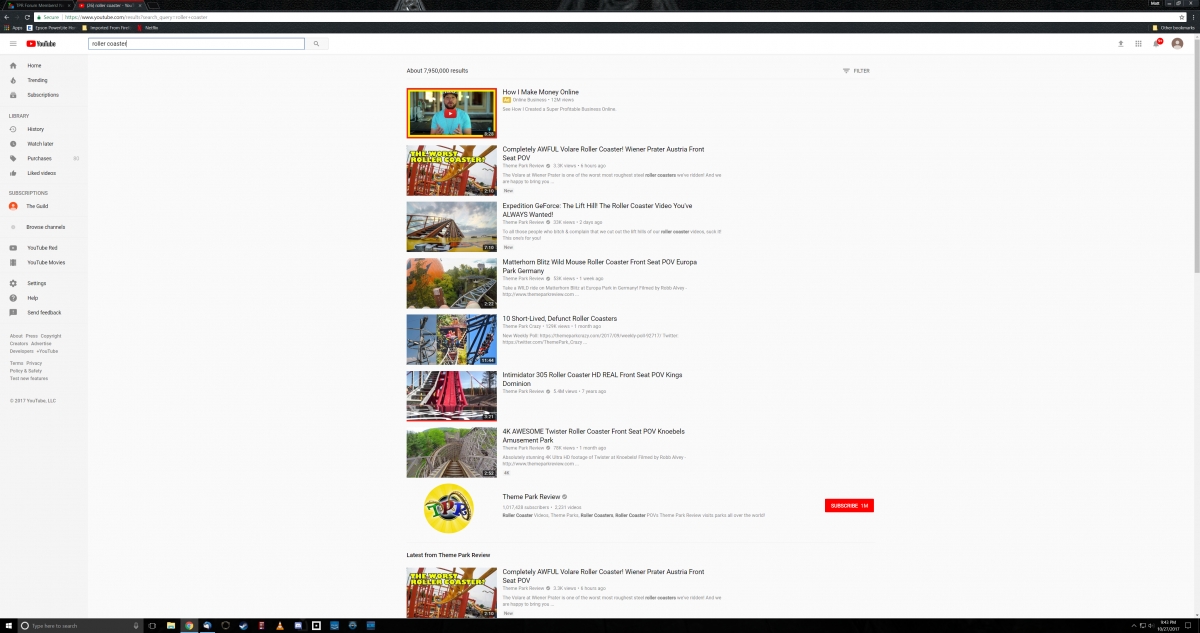The height and width of the screenshot is (633, 1200).
Task: Open the notifications bell
Action: 1157,44
